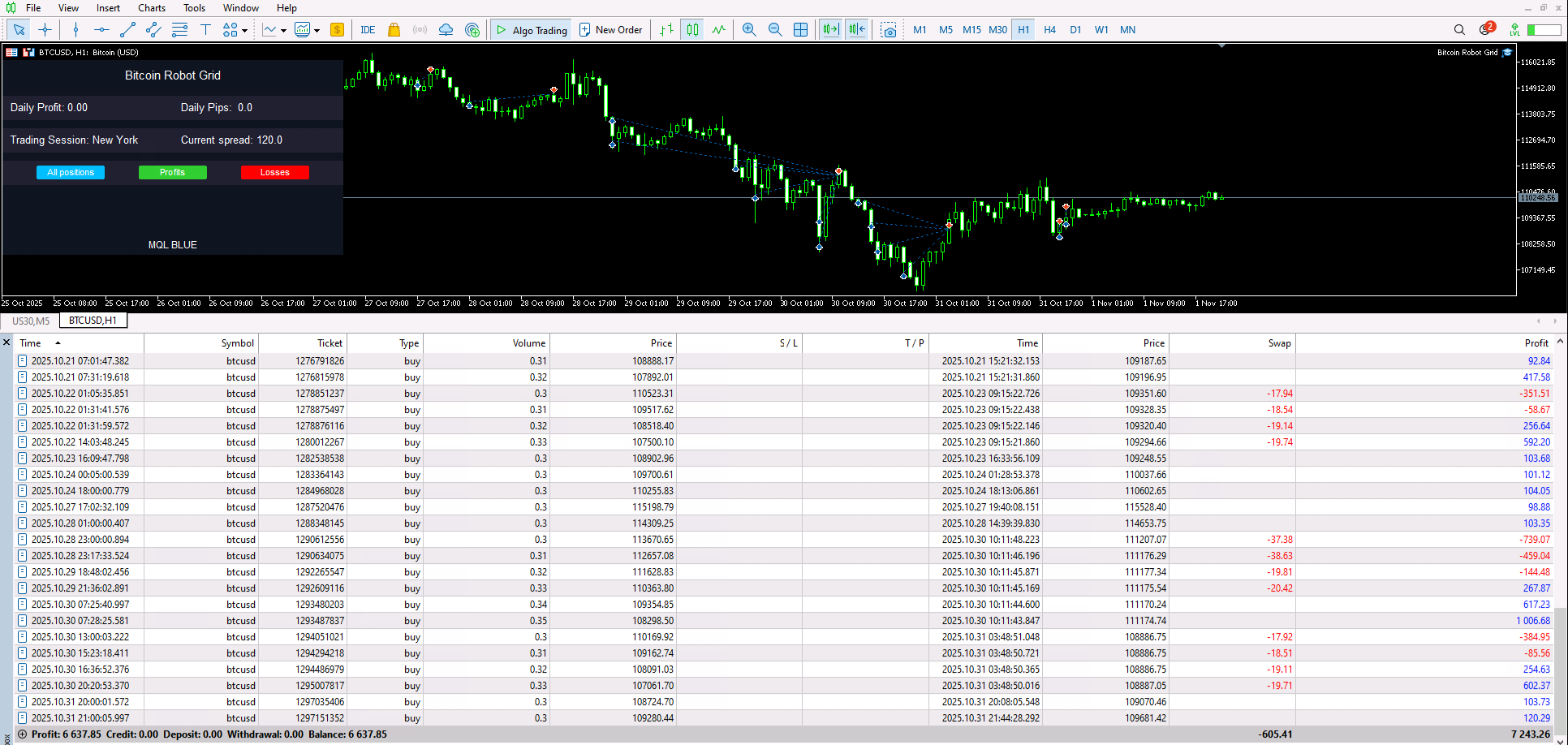
Task: Click the blue All positions button
Action: pyautogui.click(x=71, y=172)
